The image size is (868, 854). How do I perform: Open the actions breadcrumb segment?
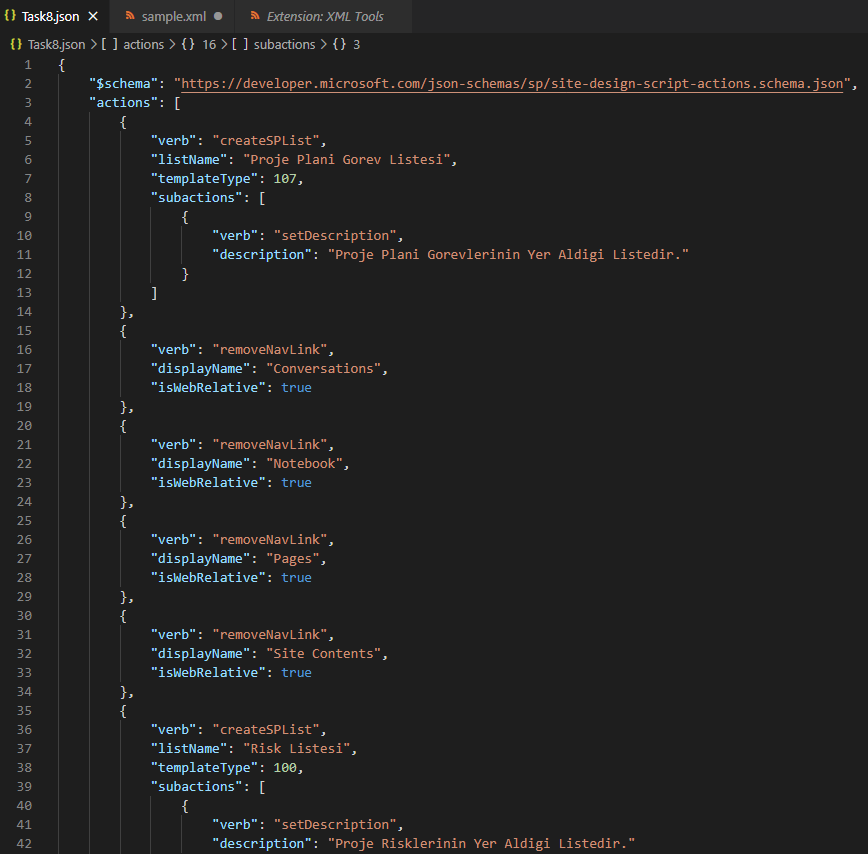(143, 44)
